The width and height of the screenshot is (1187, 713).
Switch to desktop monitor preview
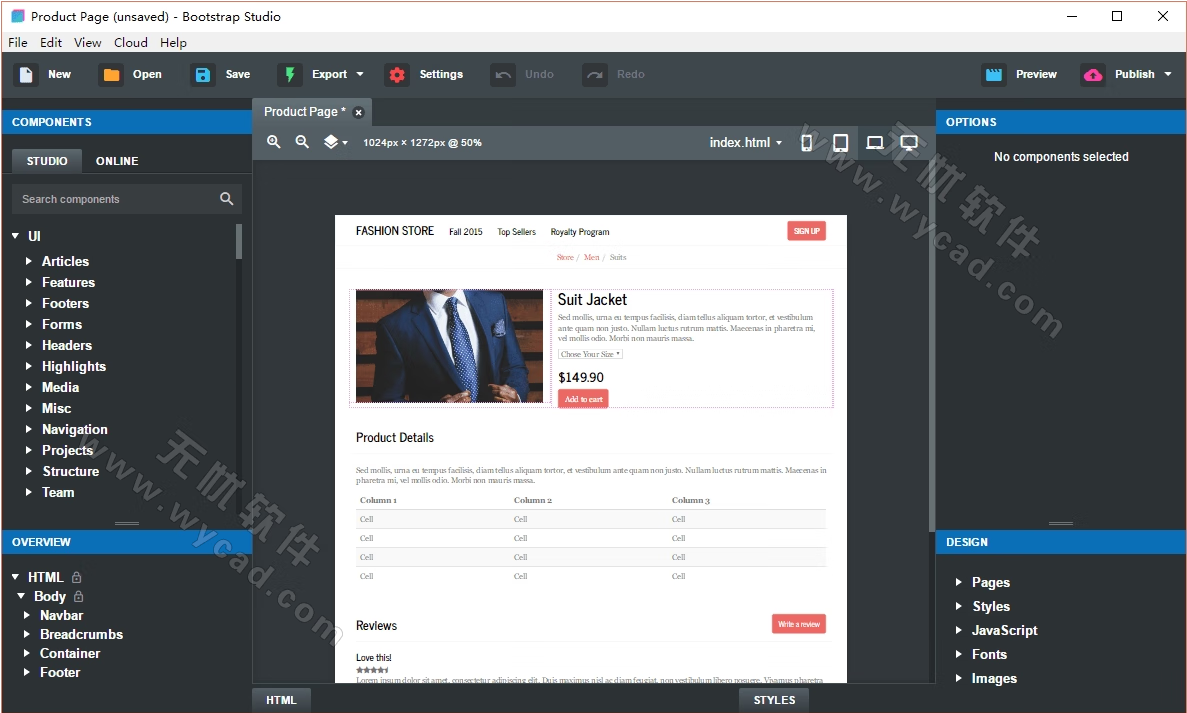[908, 142]
